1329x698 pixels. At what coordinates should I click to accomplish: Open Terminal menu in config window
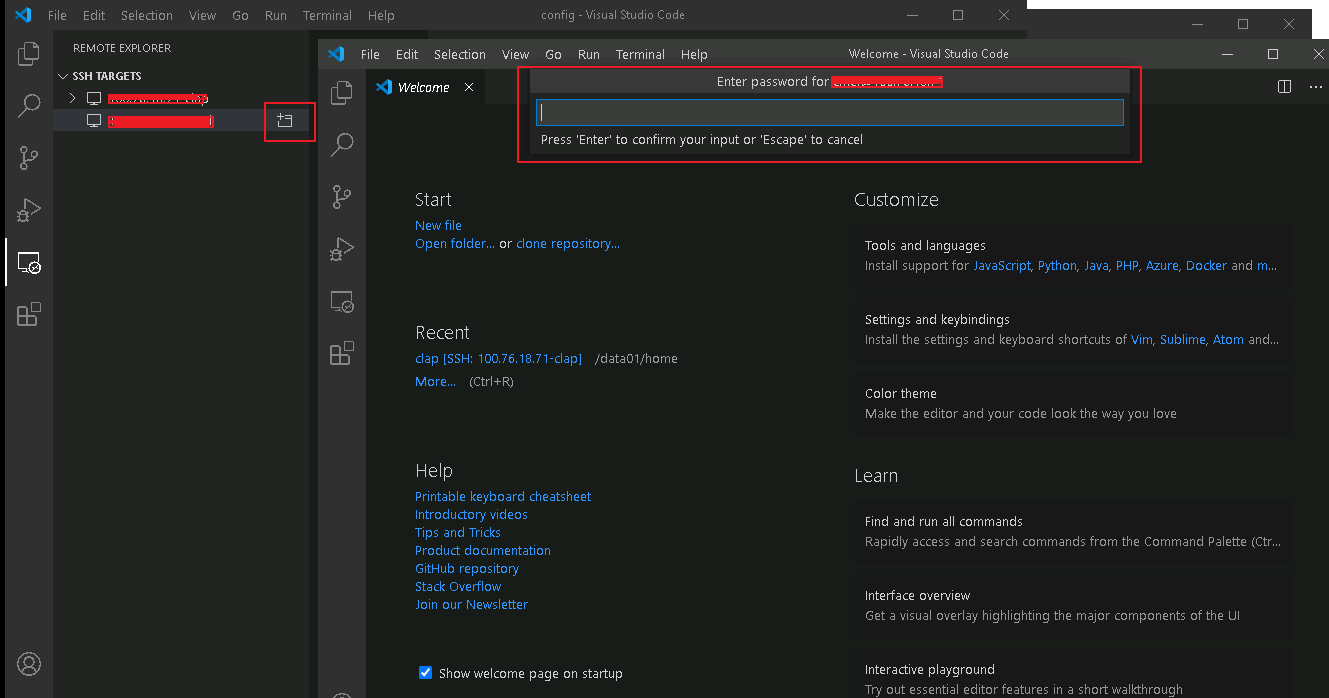(x=327, y=15)
